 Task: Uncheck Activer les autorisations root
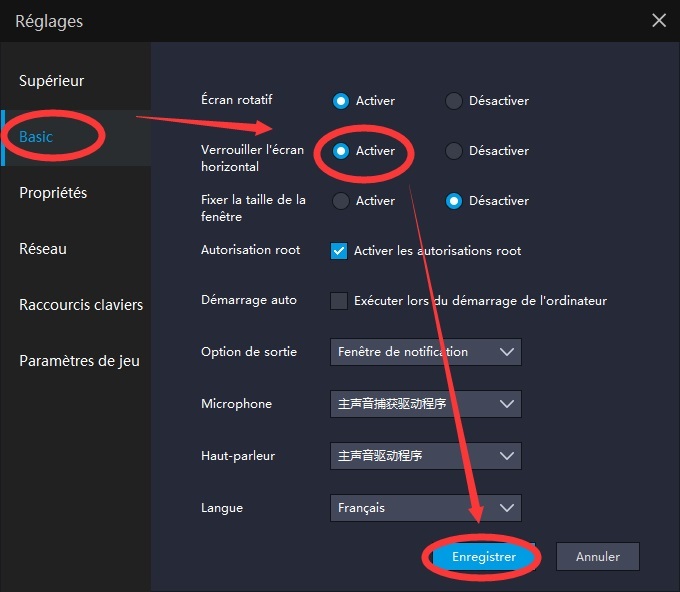(339, 251)
